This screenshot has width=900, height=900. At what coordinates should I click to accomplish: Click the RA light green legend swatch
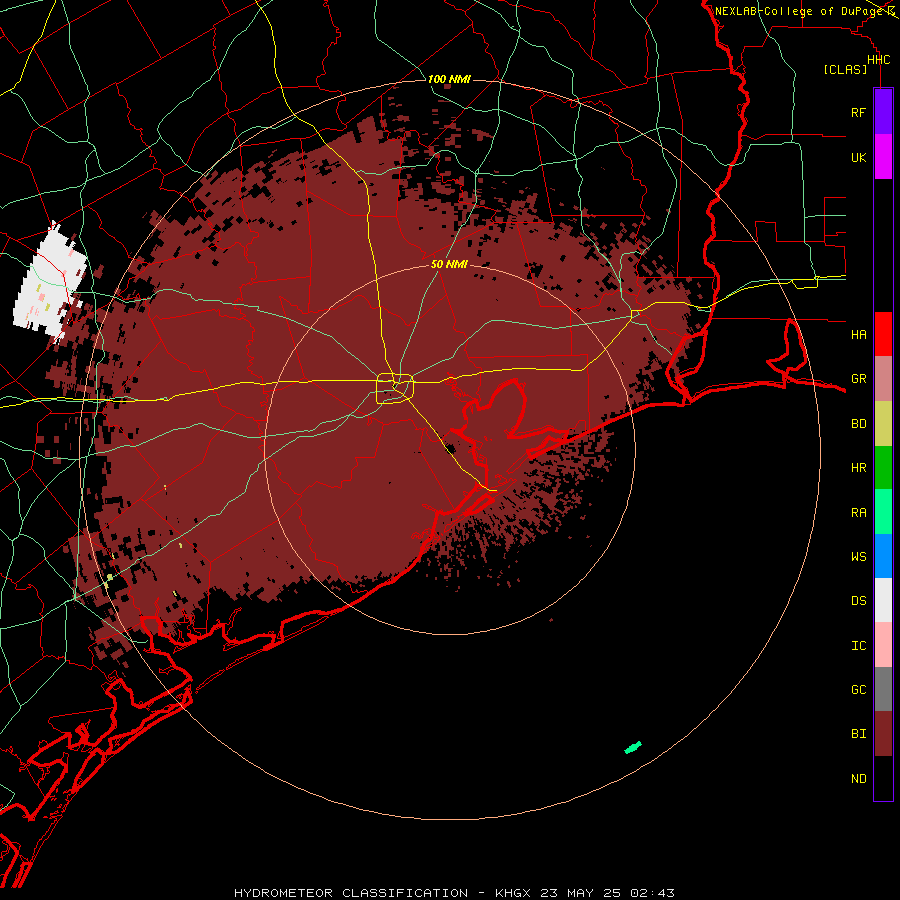(883, 512)
